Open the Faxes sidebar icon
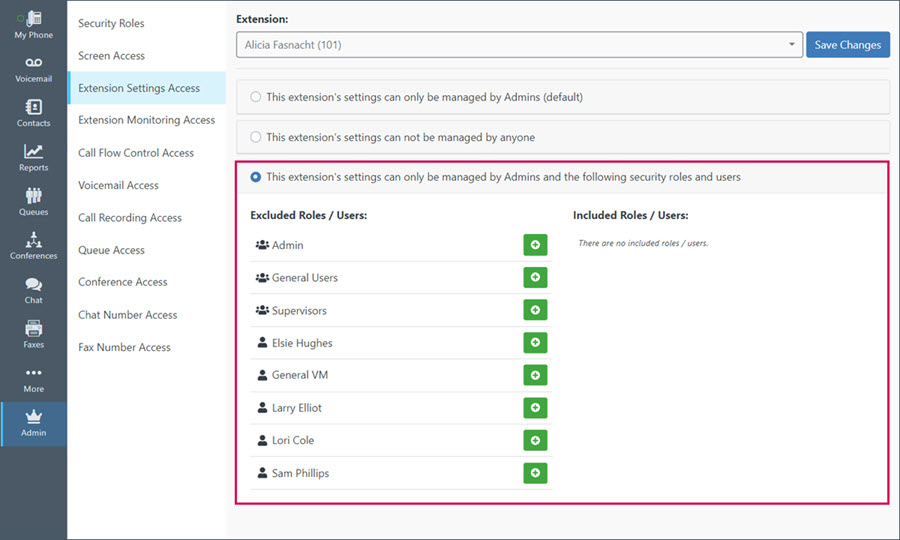The image size is (900, 540). pos(33,335)
